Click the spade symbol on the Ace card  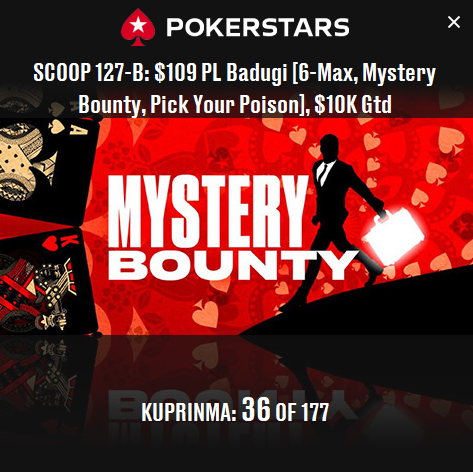coord(56,128)
